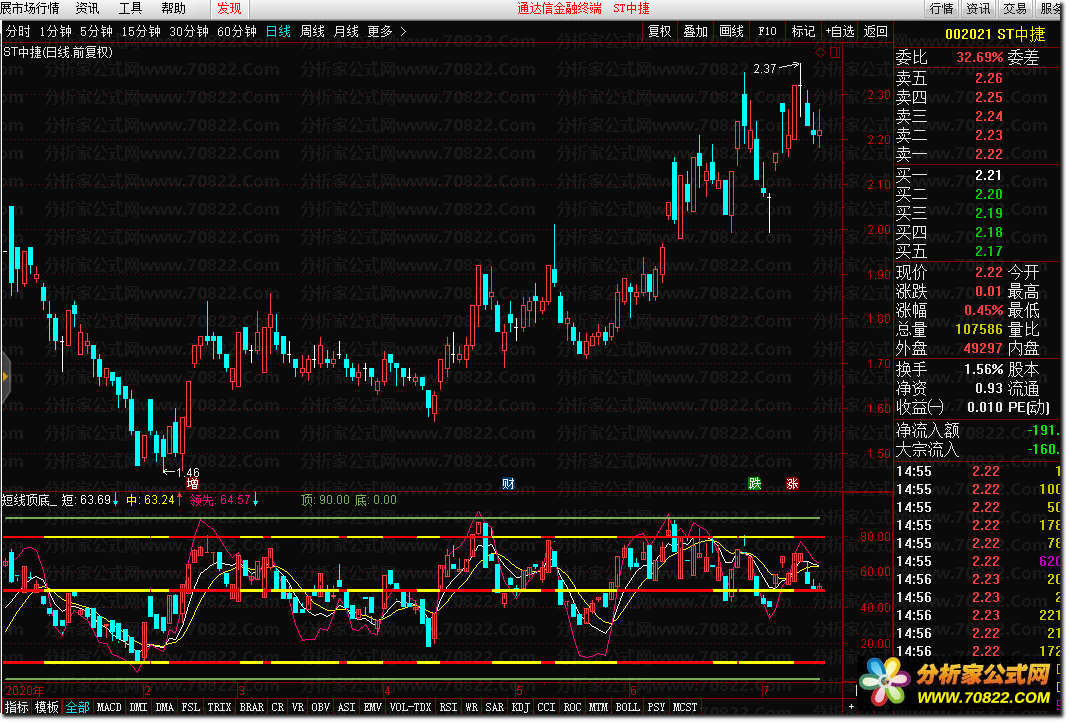1069x722 pixels.
Task: Select the 发现 tab
Action: click(229, 8)
